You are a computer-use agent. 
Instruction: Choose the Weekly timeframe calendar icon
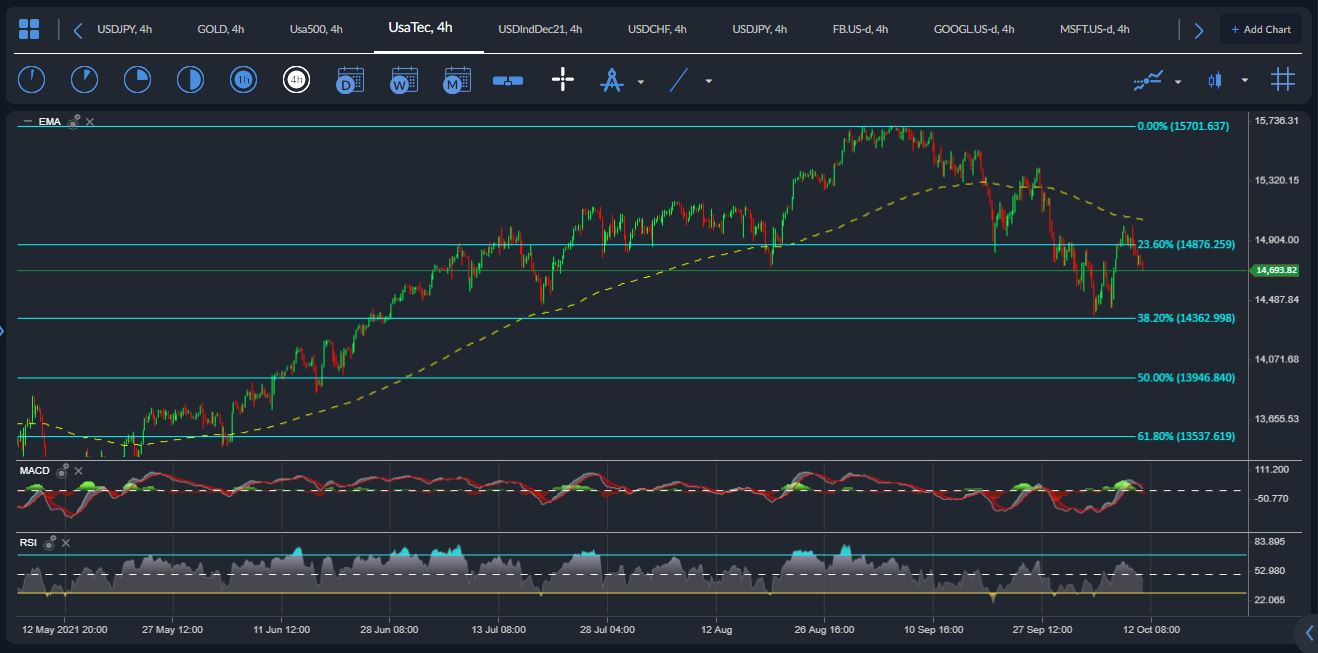[404, 80]
